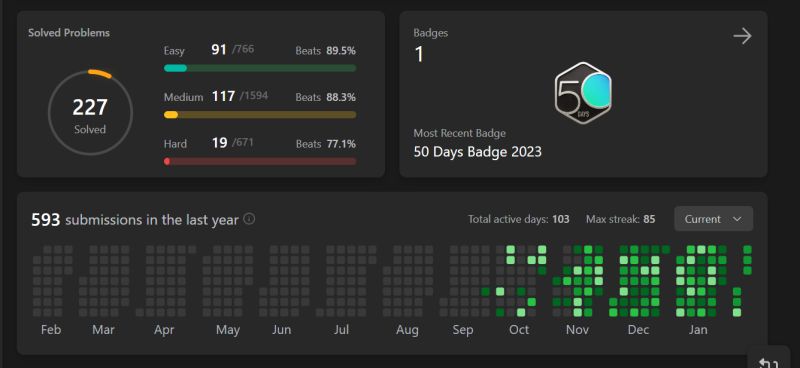Click the Solved Problems heading
Image resolution: width=800 pixels, height=368 pixels.
[x=69, y=33]
